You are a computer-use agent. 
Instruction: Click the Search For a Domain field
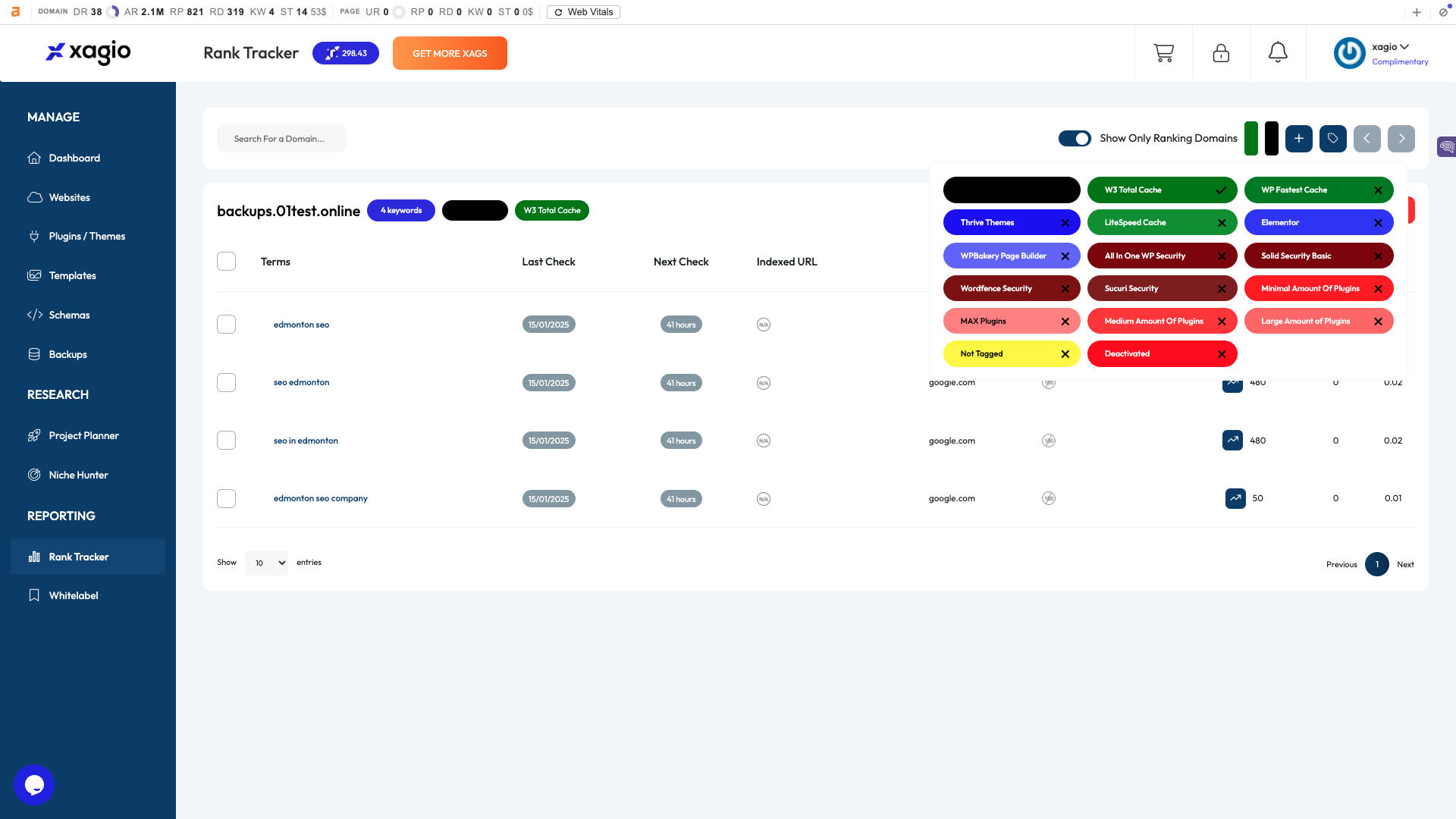tap(281, 139)
